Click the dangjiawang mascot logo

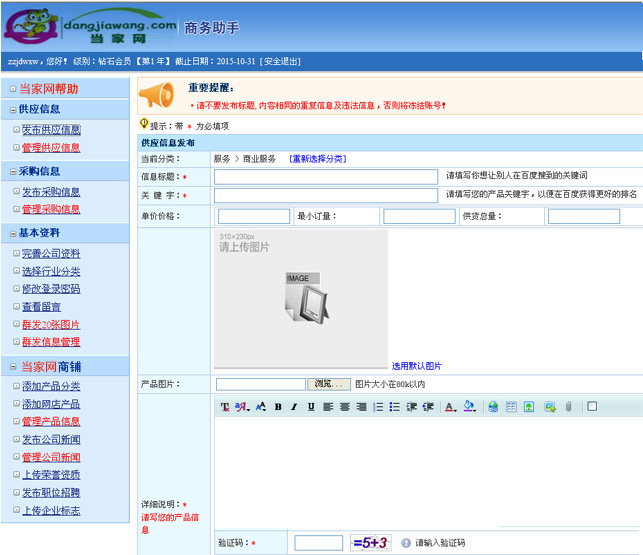(x=32, y=26)
